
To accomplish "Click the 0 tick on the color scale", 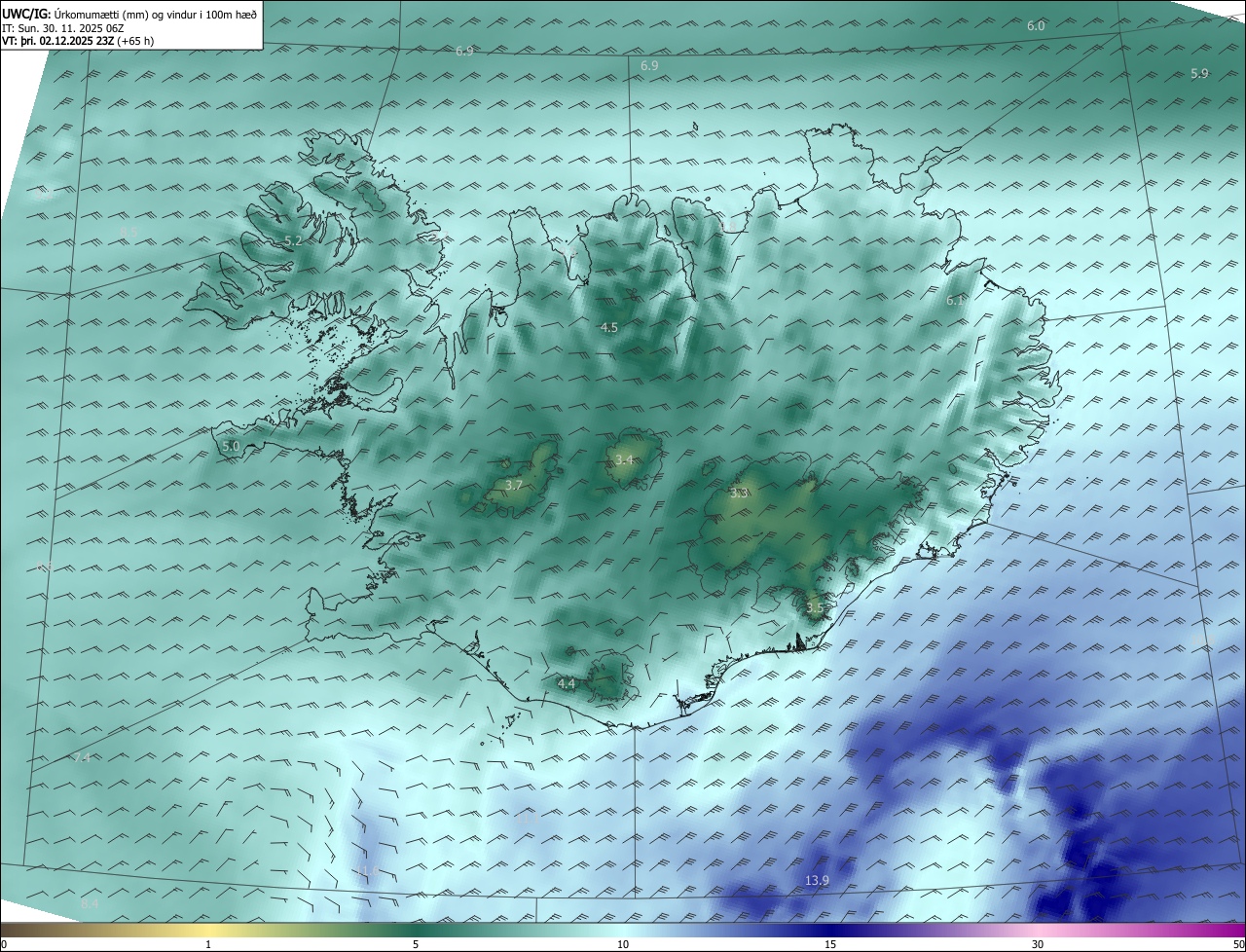I will pos(4,944).
